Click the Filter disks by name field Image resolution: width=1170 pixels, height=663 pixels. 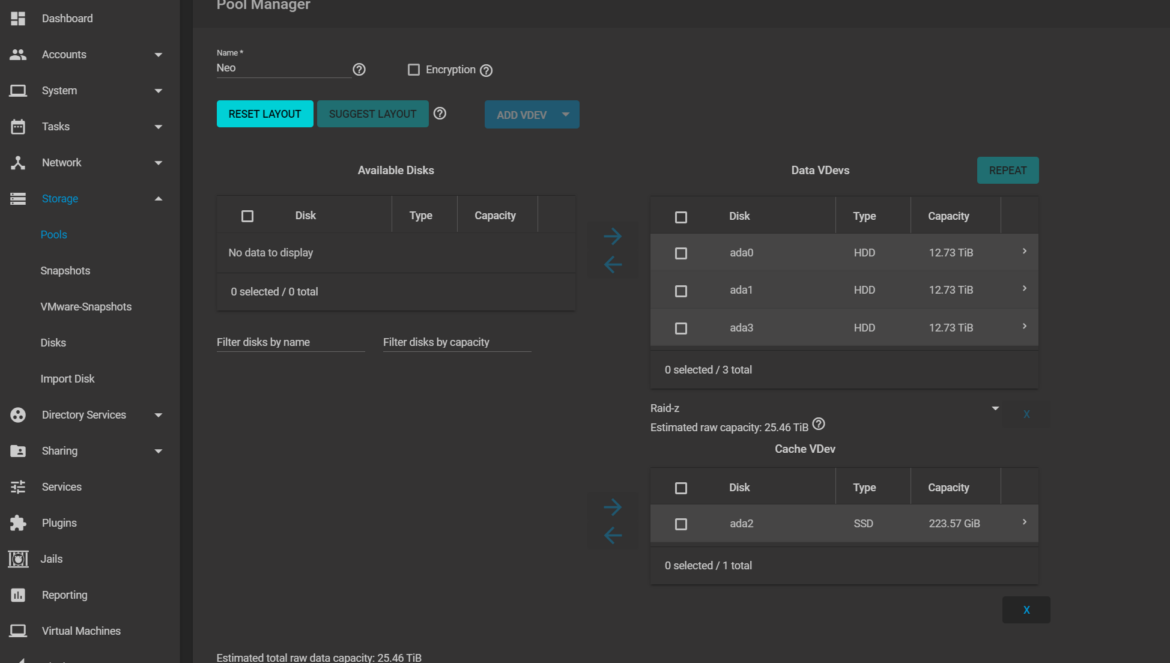tap(290, 342)
